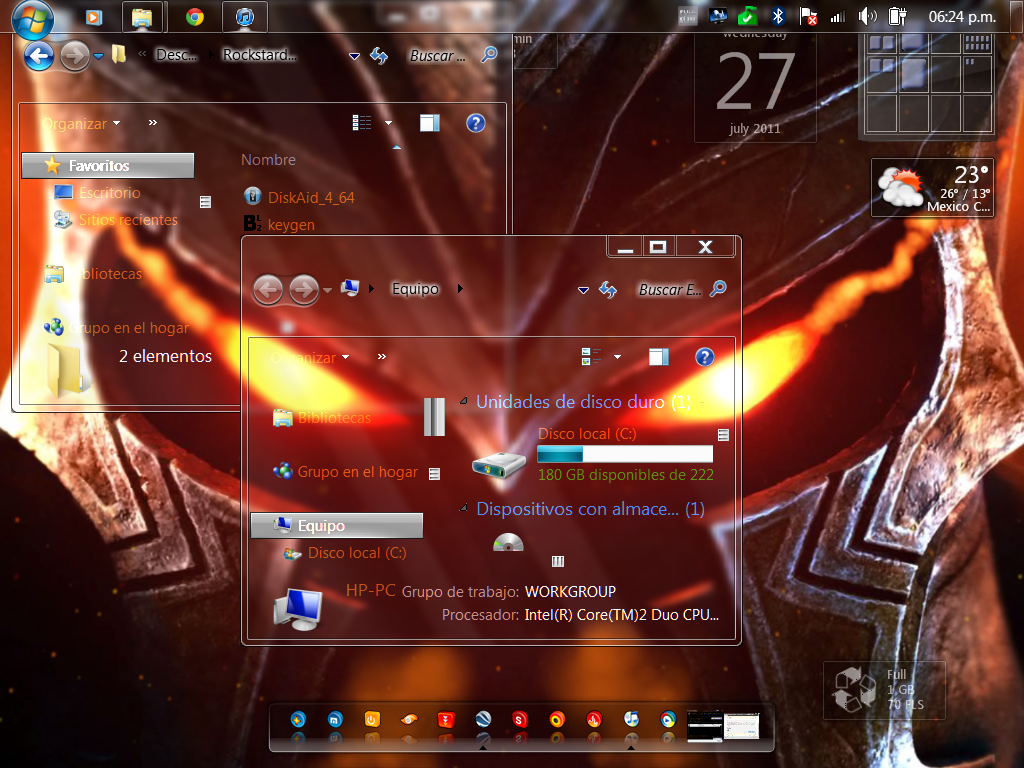
Task: Check the battery power tray icon
Action: click(898, 16)
